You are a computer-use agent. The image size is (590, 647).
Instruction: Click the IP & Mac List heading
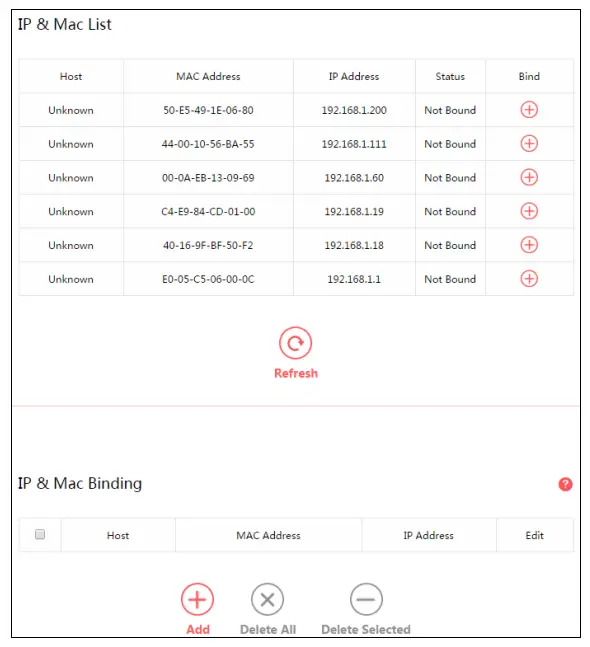[x=65, y=24]
